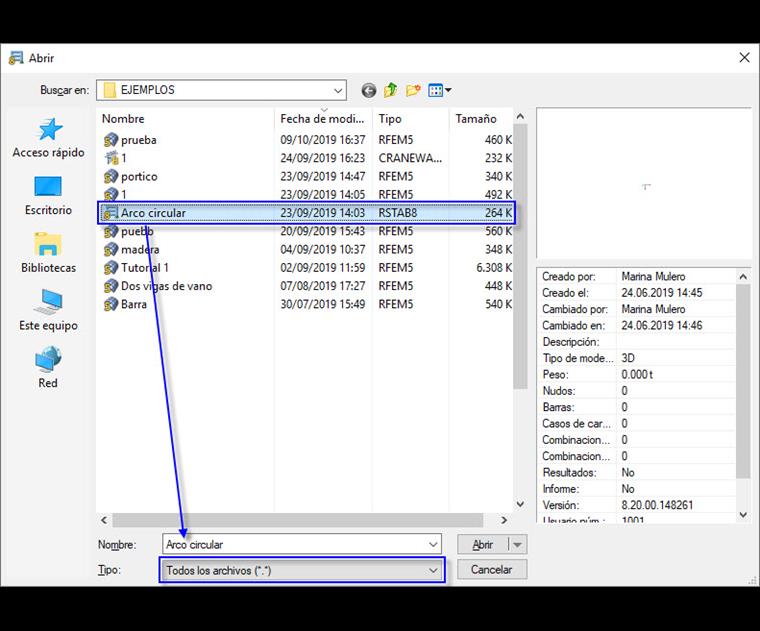
Task: Select the prueba file icon
Action: coord(111,140)
